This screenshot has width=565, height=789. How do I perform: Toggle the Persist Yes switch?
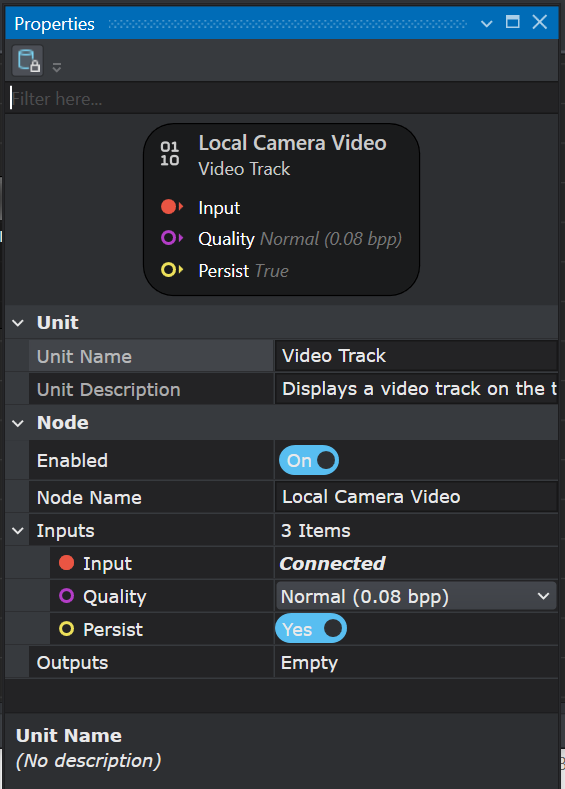(311, 628)
